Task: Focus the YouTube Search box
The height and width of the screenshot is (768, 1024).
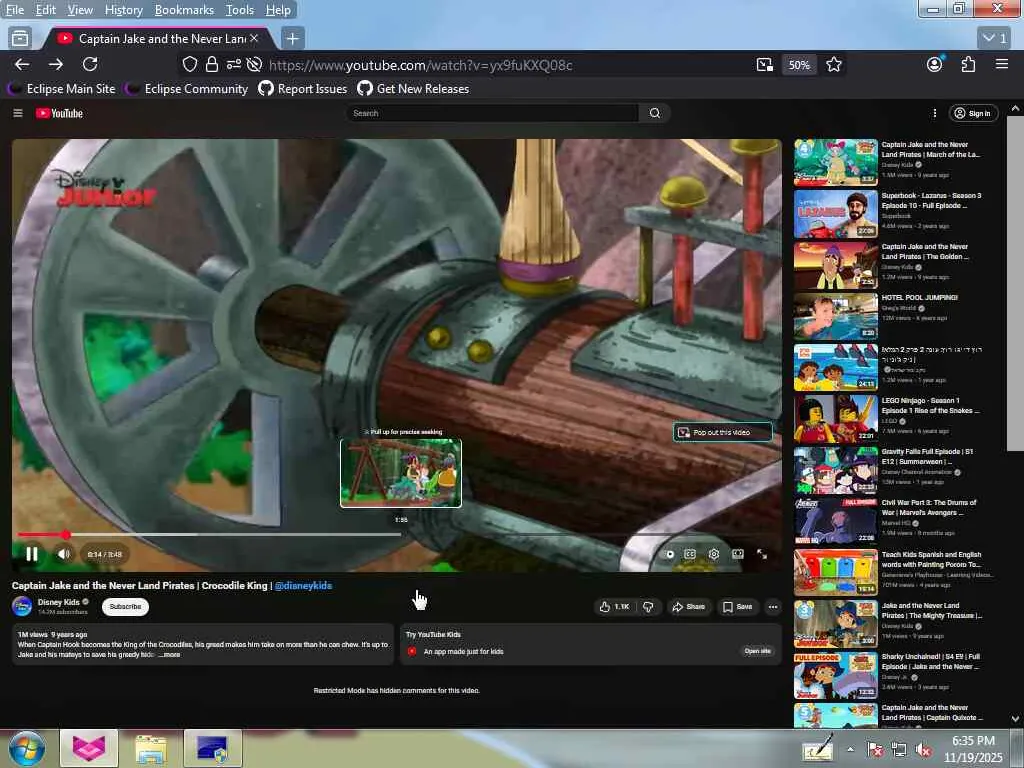Action: coord(492,113)
